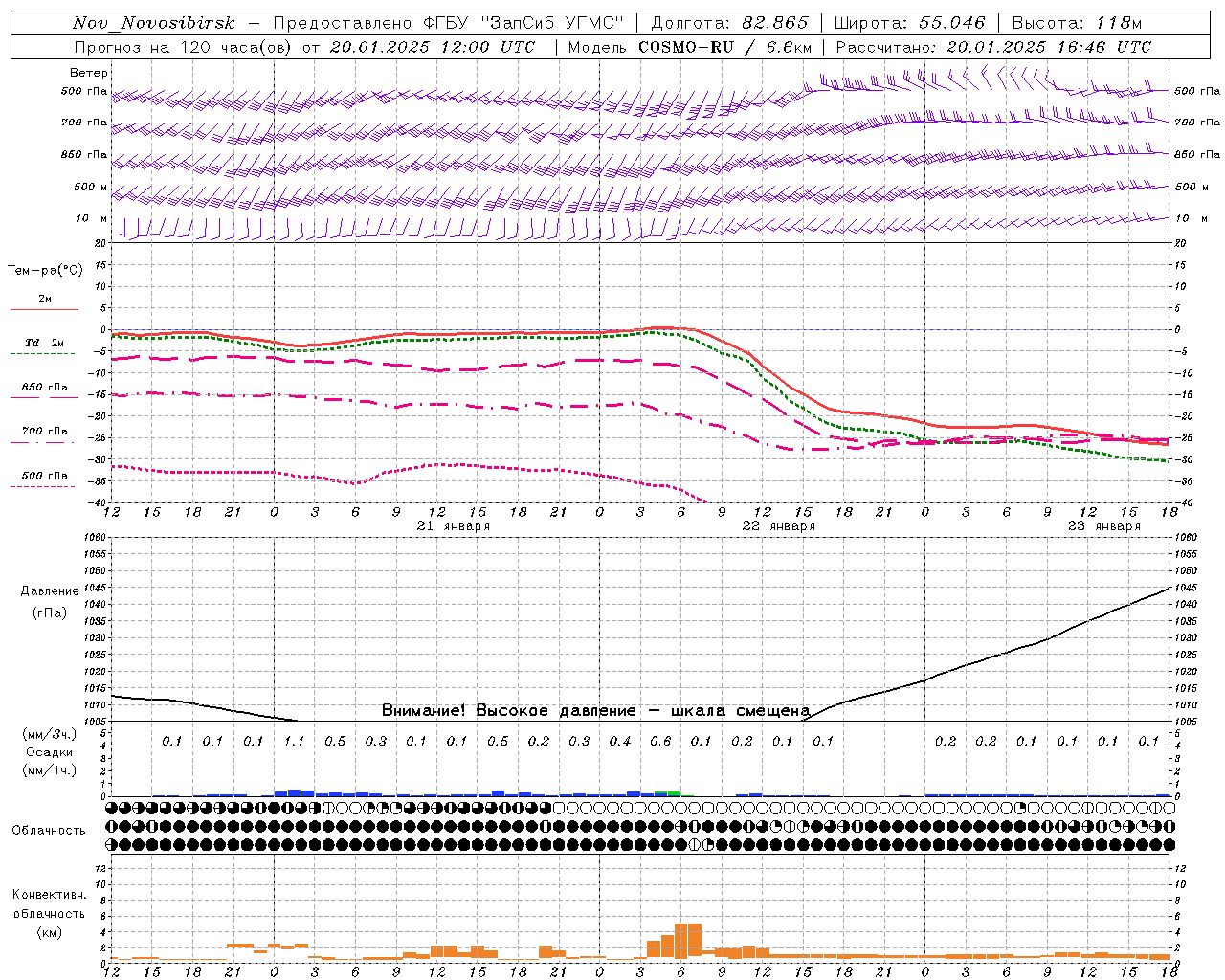1225x980 pixels.
Task: Click the "10 м" wind level label on left
Action: point(92,218)
